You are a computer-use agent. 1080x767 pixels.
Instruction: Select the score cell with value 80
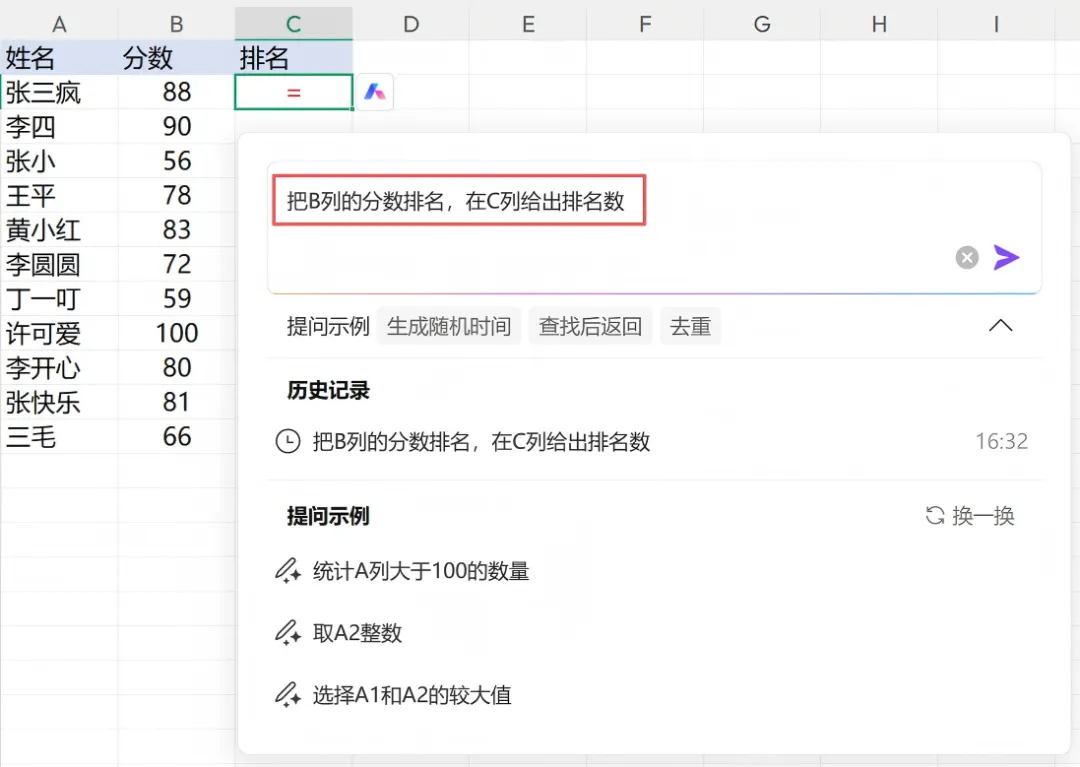[176, 368]
